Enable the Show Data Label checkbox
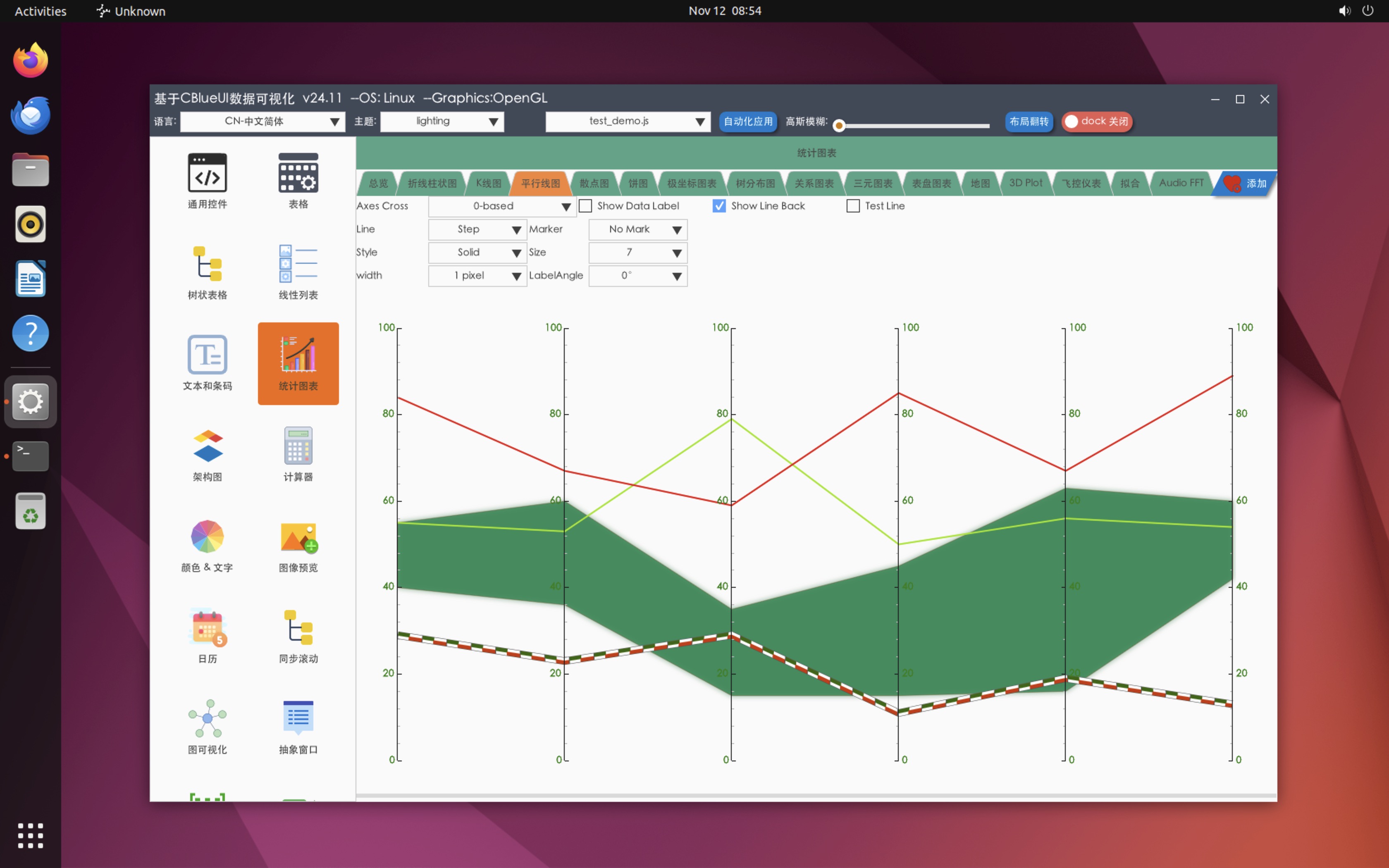Screen dimensions: 1389x868 pos(585,206)
